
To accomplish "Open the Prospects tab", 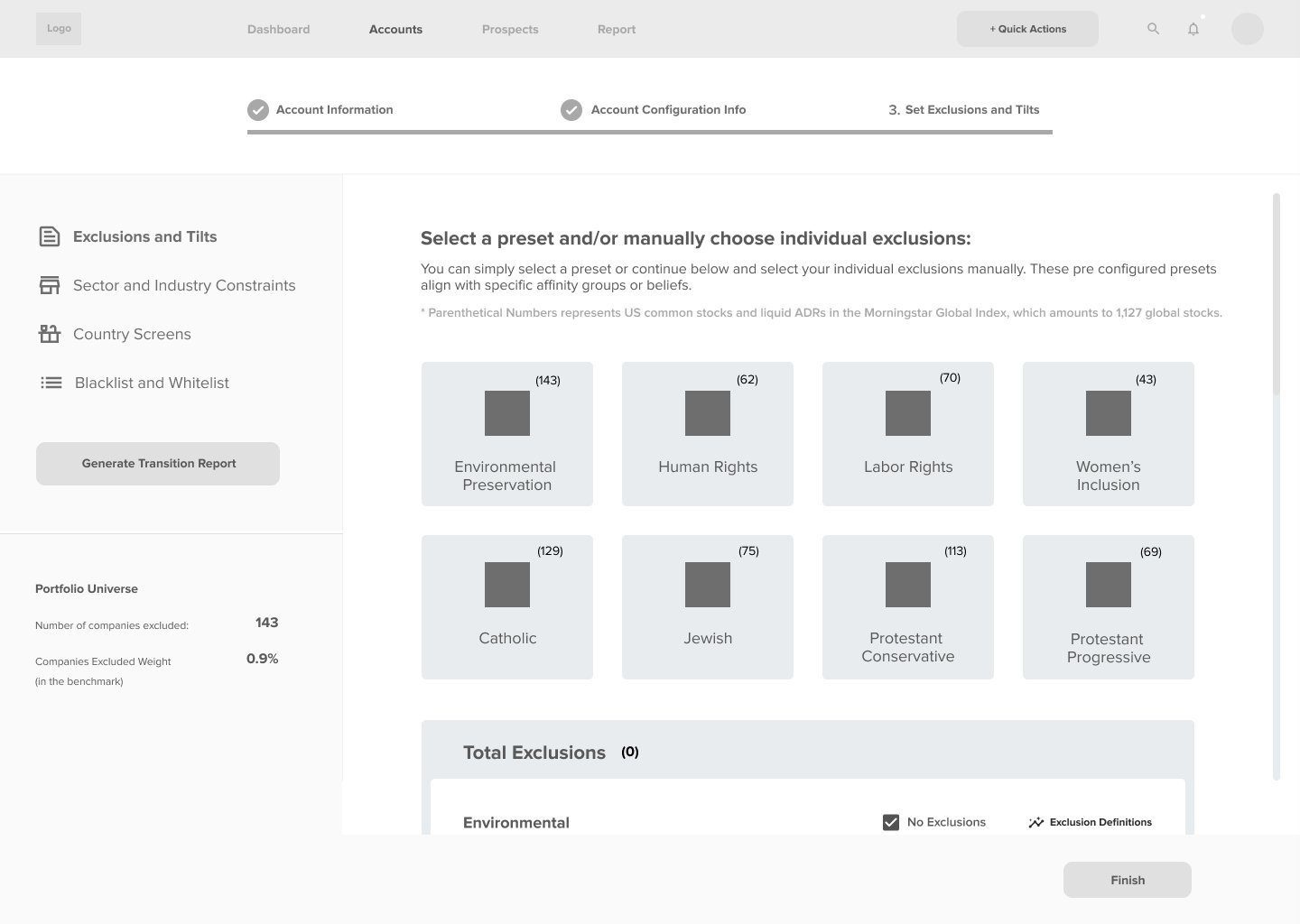I will pyautogui.click(x=510, y=29).
